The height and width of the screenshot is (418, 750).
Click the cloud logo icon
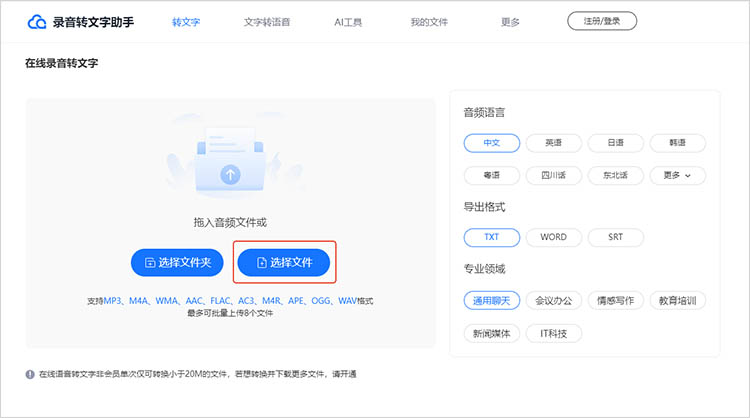coord(36,22)
